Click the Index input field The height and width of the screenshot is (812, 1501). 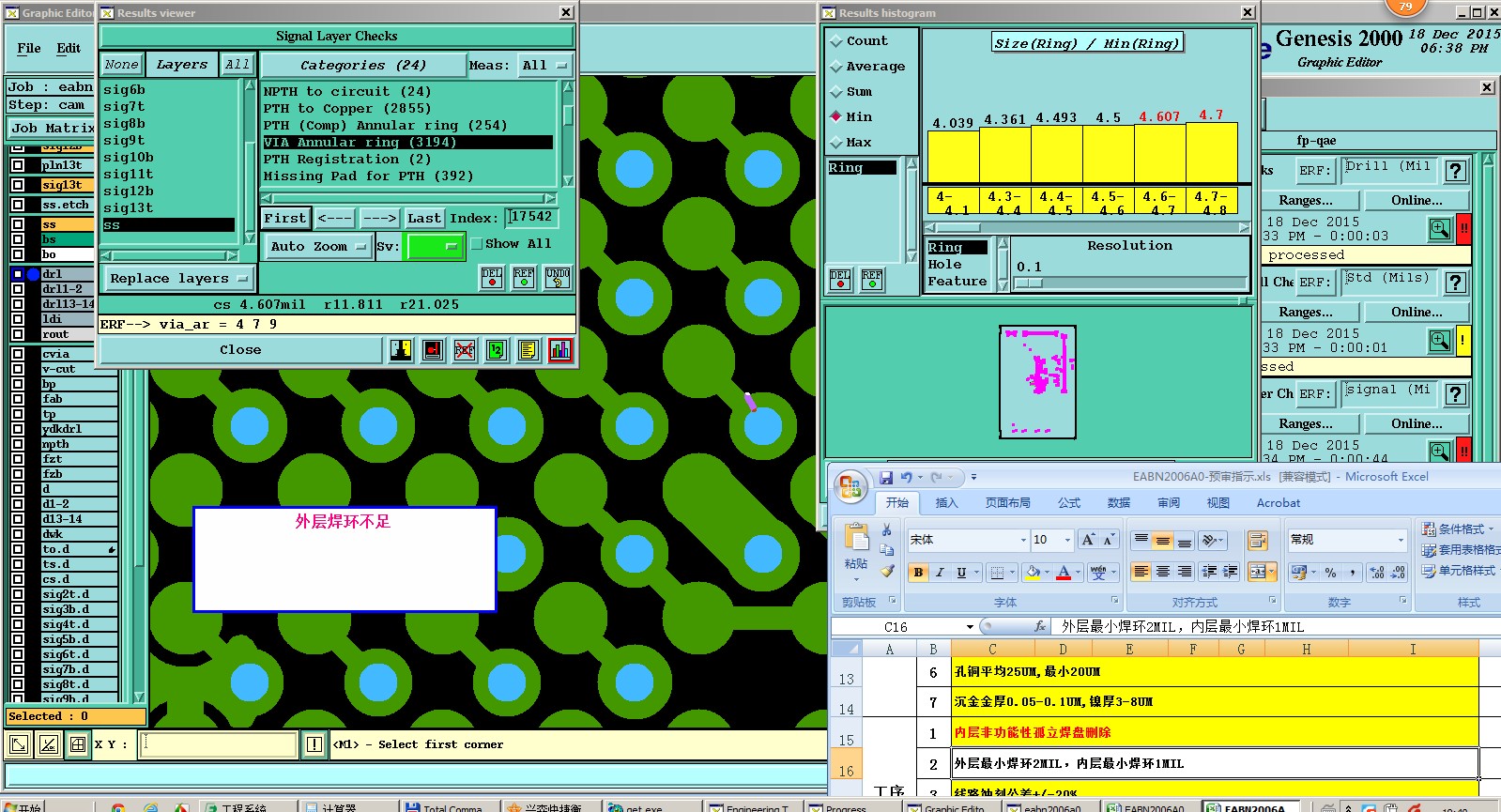[x=531, y=218]
